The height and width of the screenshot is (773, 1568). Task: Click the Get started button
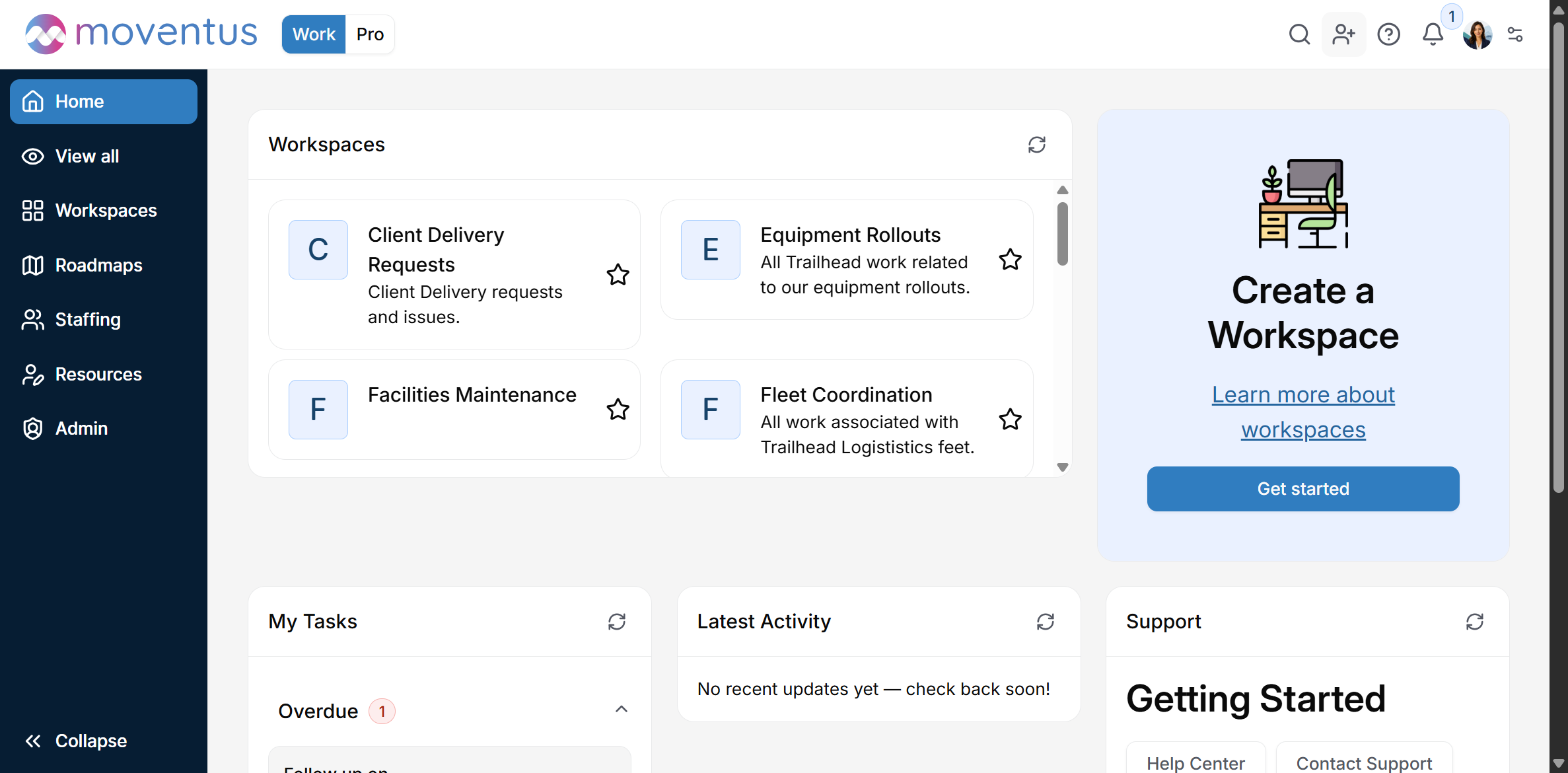[x=1303, y=489]
